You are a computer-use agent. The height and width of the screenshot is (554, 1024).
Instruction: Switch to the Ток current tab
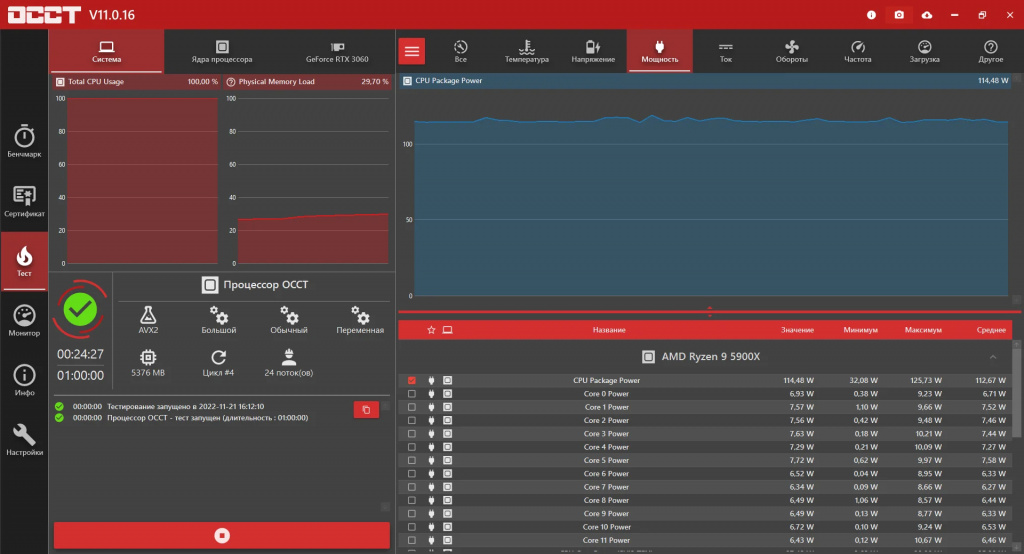click(x=726, y=51)
